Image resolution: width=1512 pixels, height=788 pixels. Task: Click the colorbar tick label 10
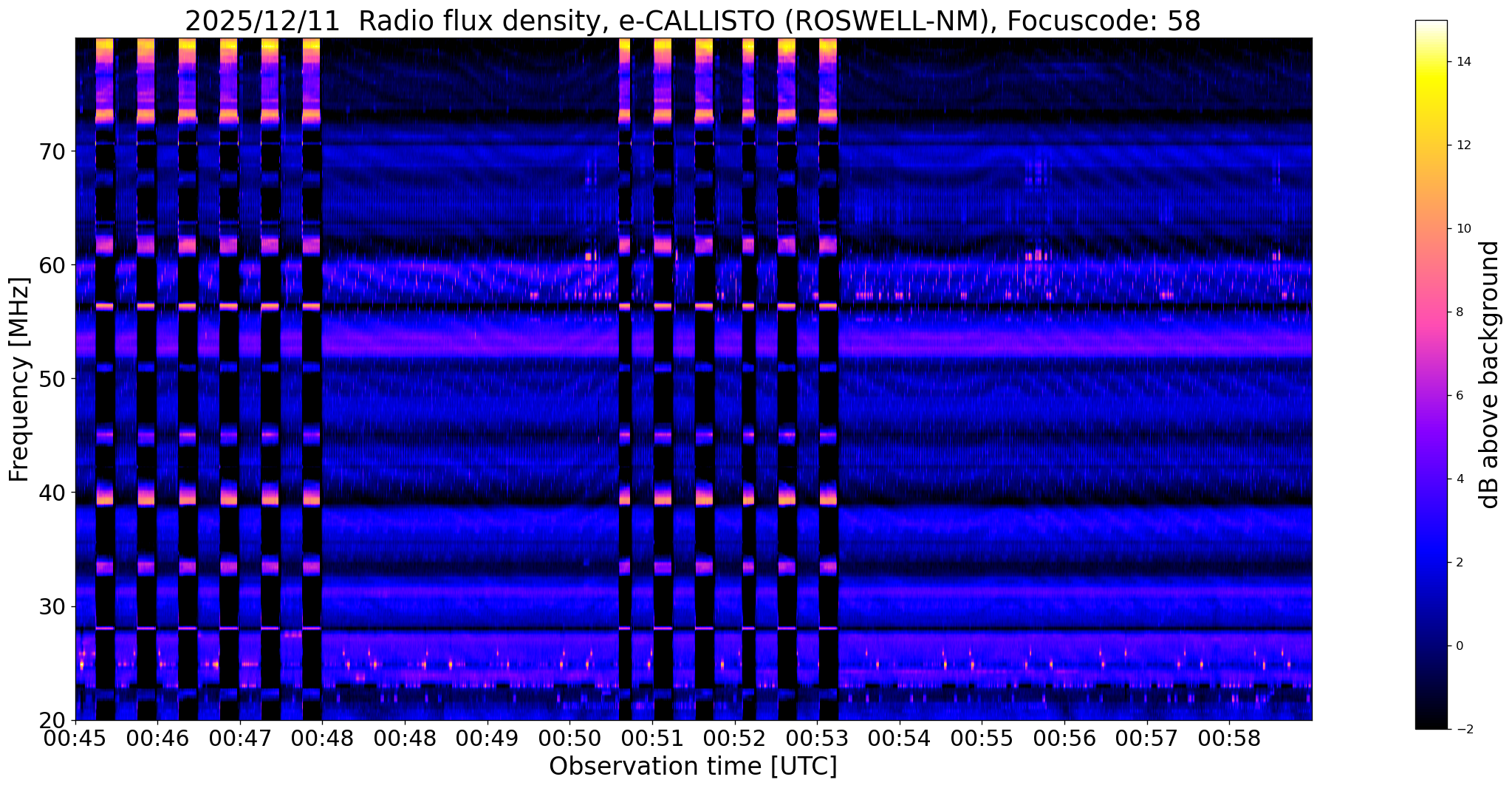point(1463,229)
